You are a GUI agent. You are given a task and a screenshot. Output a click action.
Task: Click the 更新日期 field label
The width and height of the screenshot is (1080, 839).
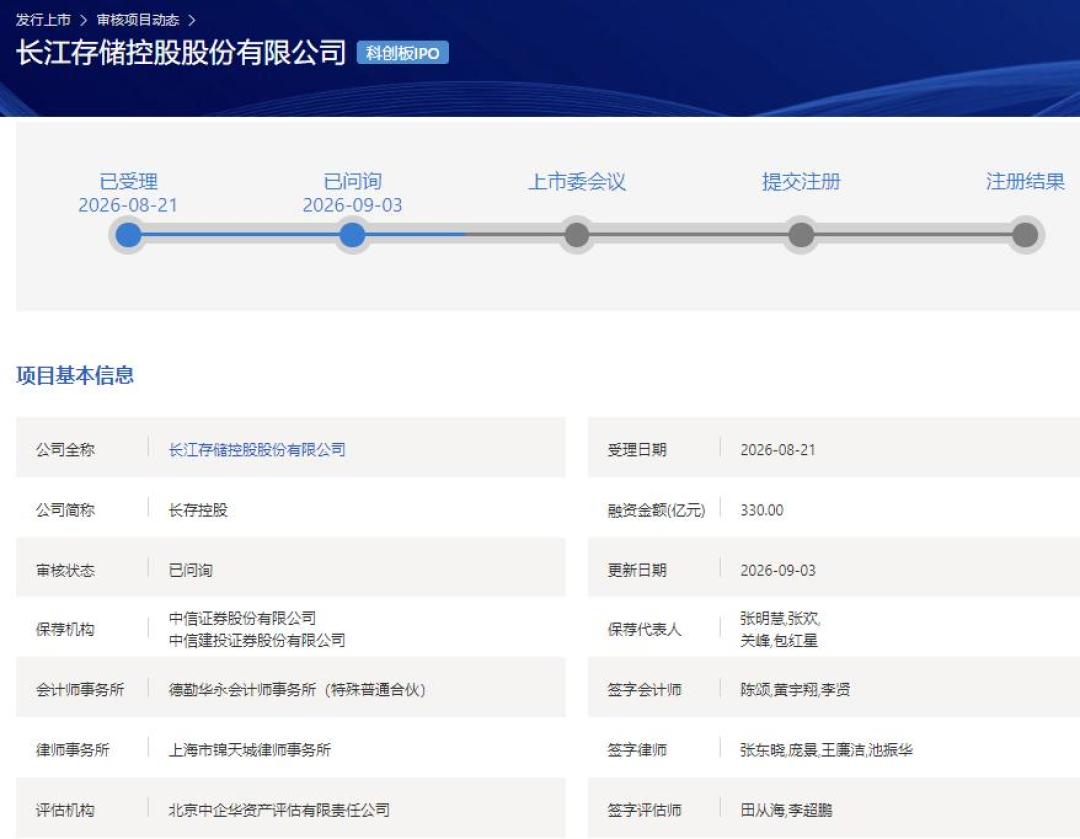coord(637,570)
